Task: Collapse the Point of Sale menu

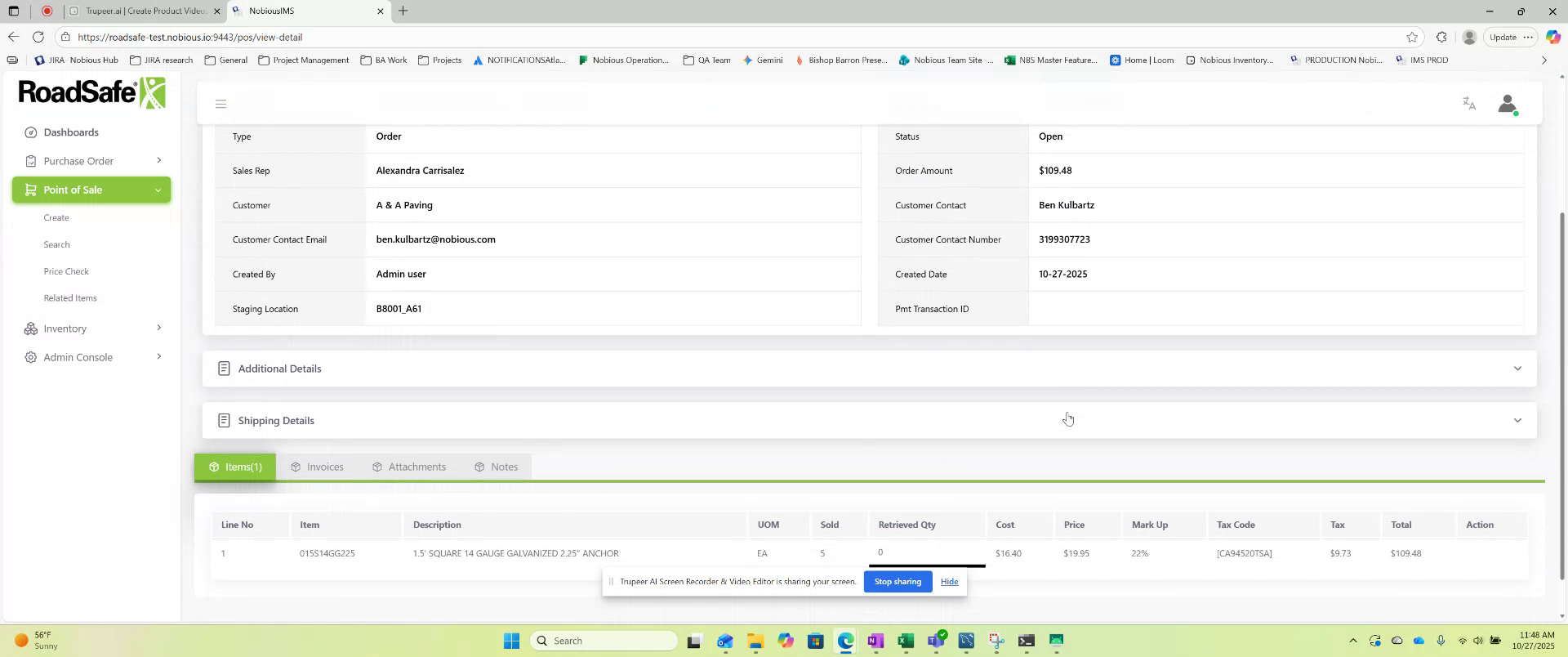Action: click(158, 190)
